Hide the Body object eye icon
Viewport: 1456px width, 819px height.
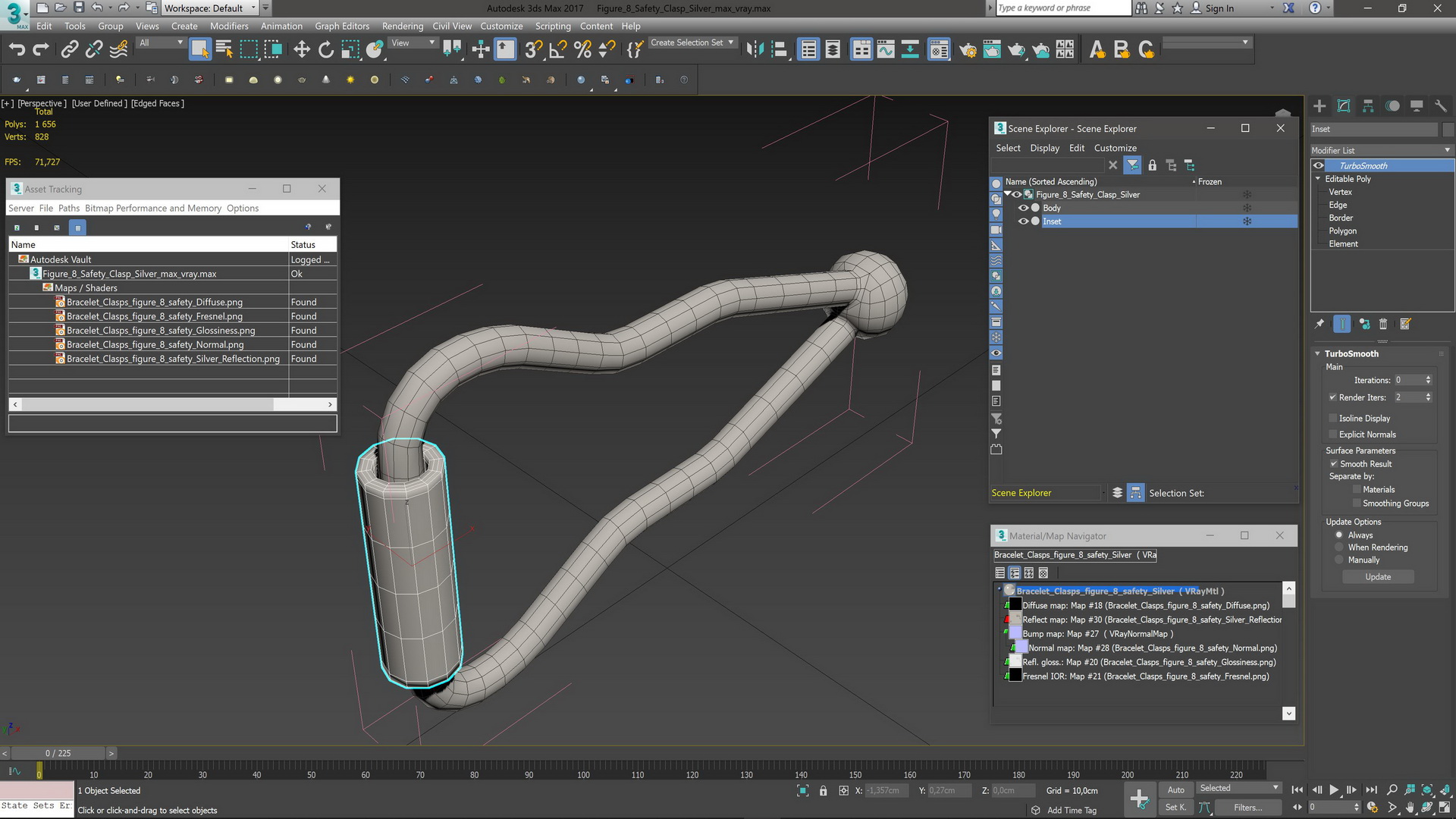pyautogui.click(x=1023, y=208)
